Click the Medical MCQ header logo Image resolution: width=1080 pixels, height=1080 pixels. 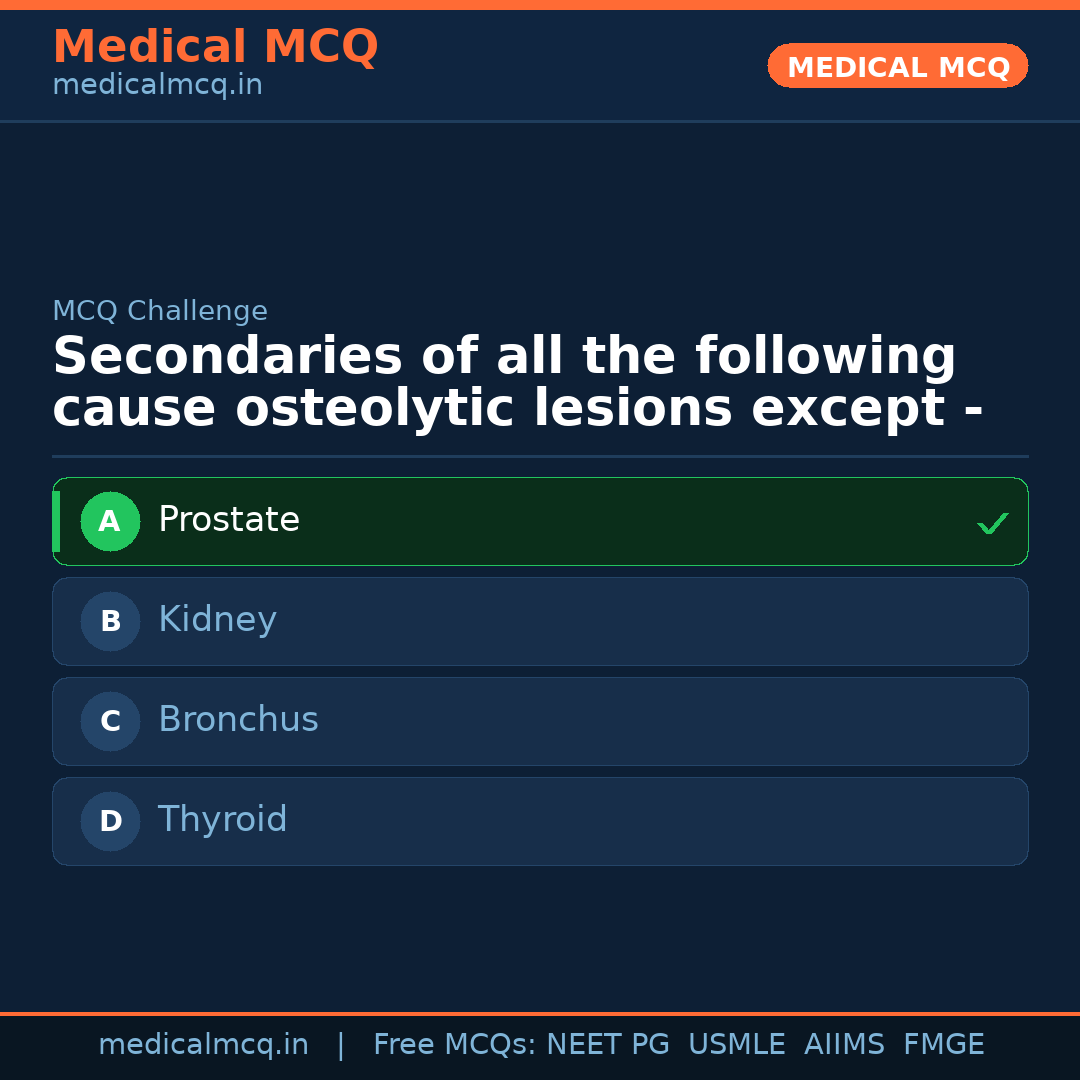click(x=215, y=46)
